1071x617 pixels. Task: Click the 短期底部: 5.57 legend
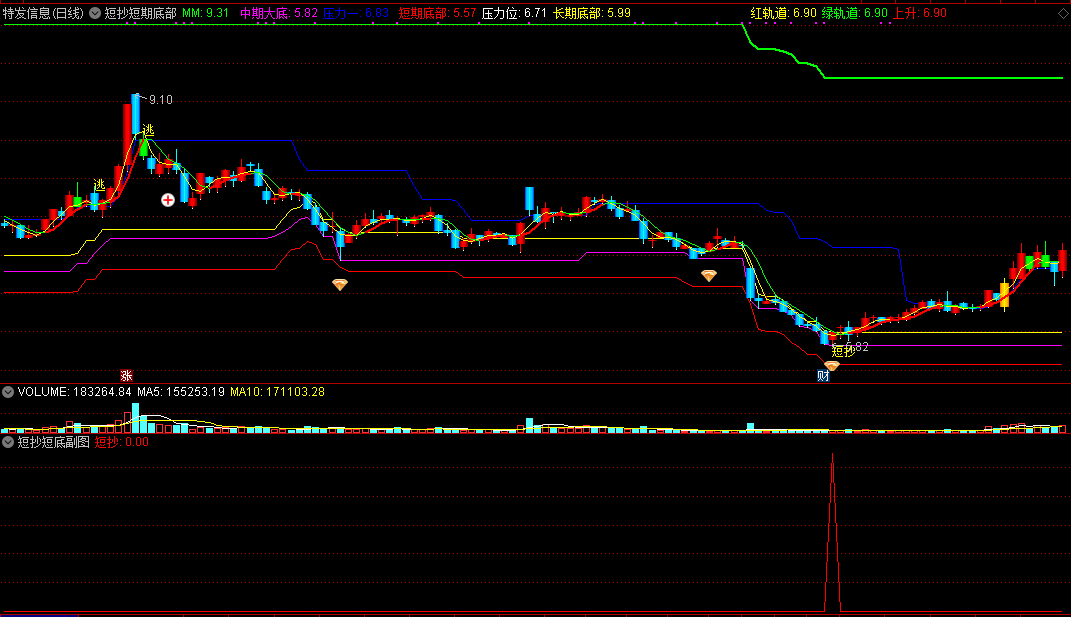[x=437, y=13]
